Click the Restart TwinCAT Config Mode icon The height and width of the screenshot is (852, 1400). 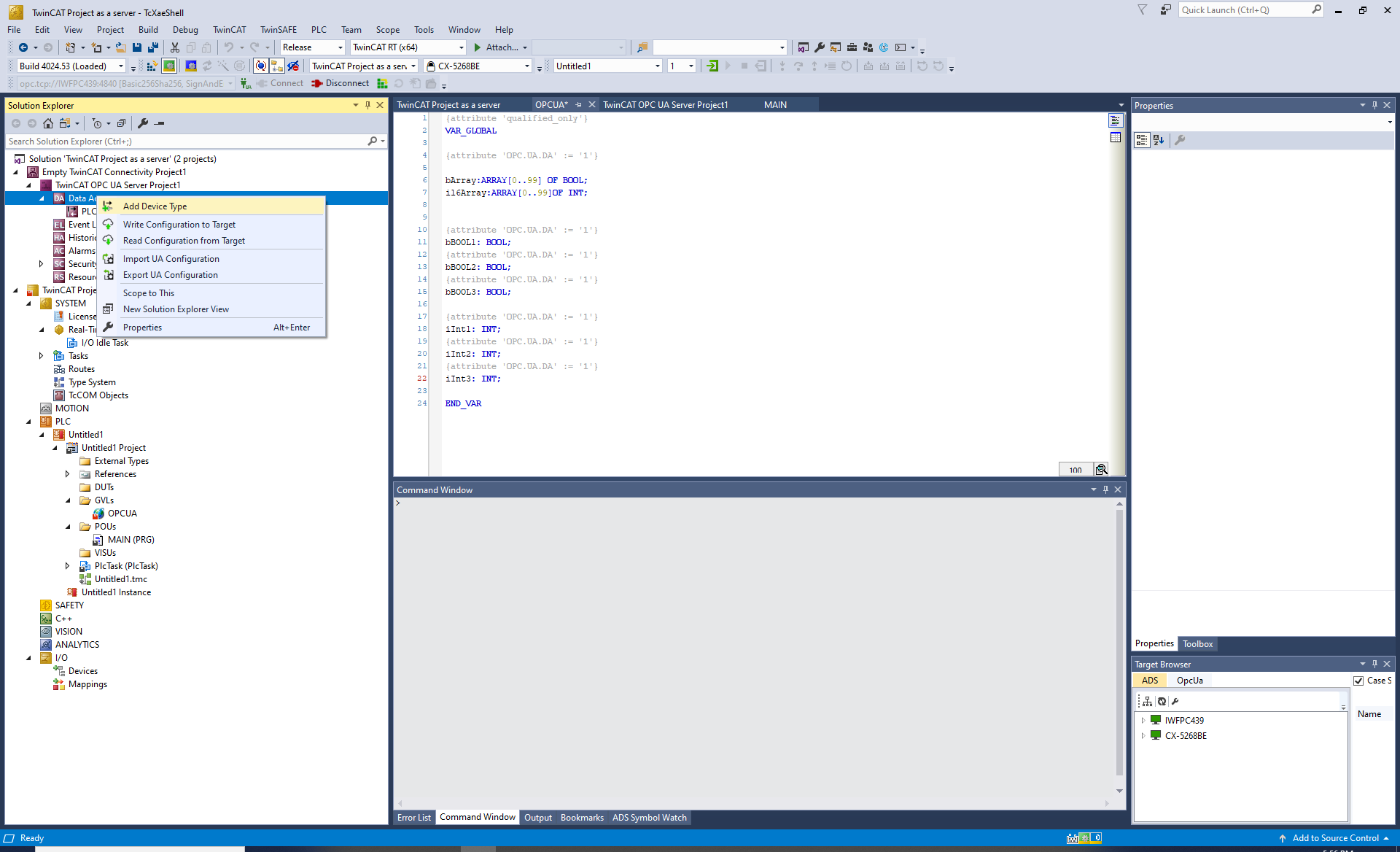pos(191,66)
